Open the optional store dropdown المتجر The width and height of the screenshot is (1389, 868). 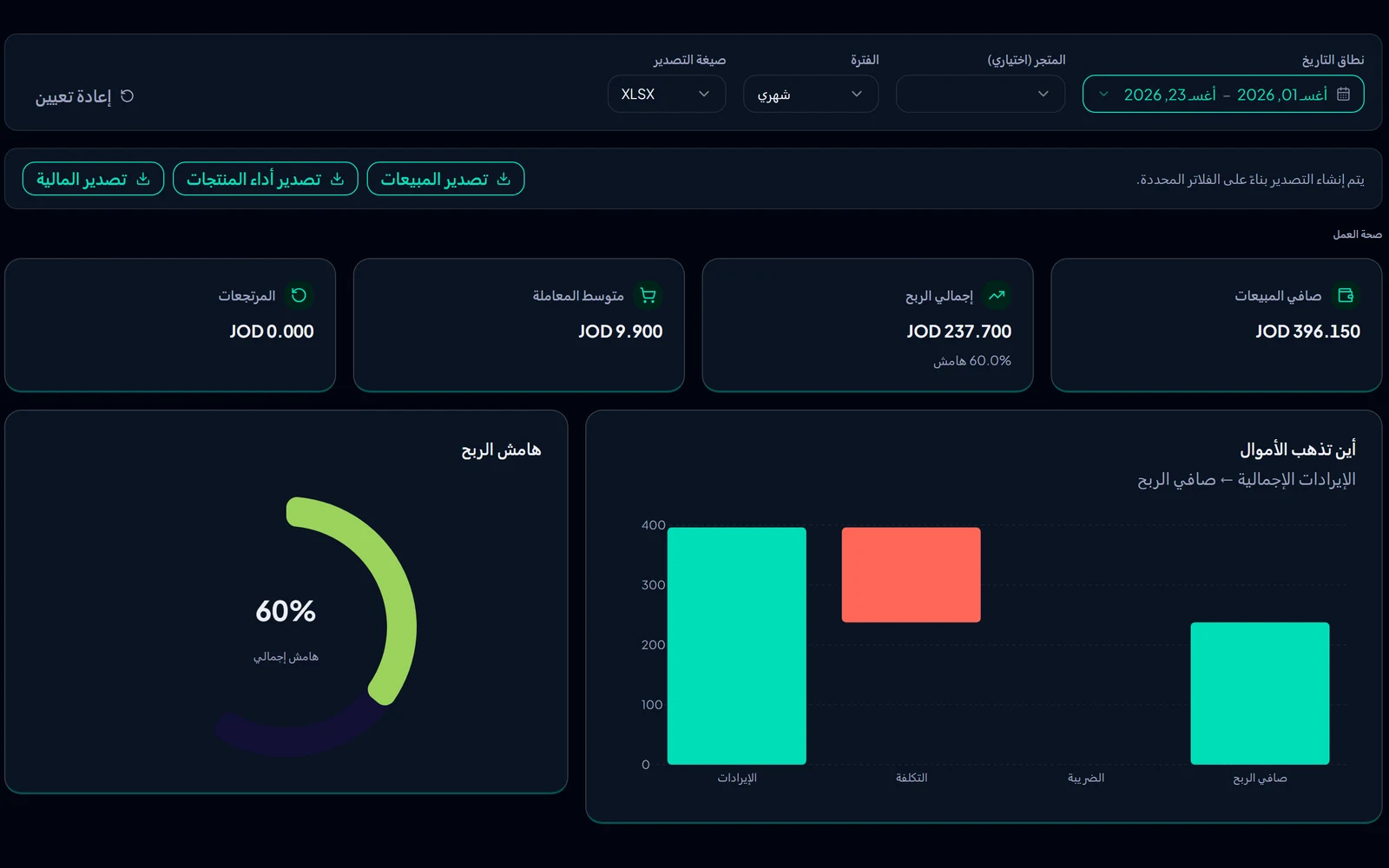point(980,94)
